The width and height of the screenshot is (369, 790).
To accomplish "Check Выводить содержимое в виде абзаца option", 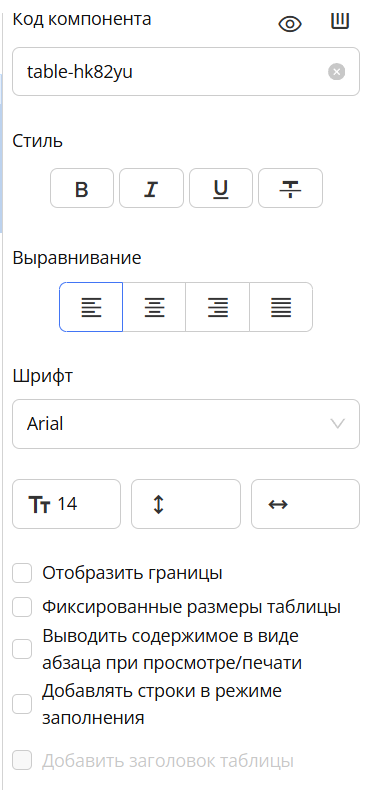I will pos(22,649).
